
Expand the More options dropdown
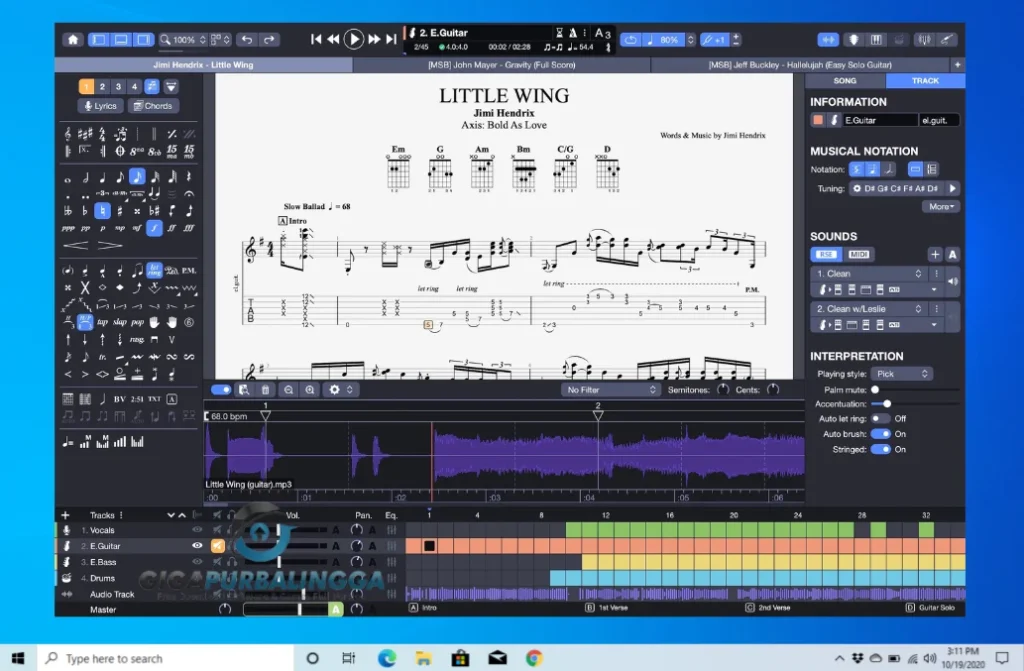[942, 207]
